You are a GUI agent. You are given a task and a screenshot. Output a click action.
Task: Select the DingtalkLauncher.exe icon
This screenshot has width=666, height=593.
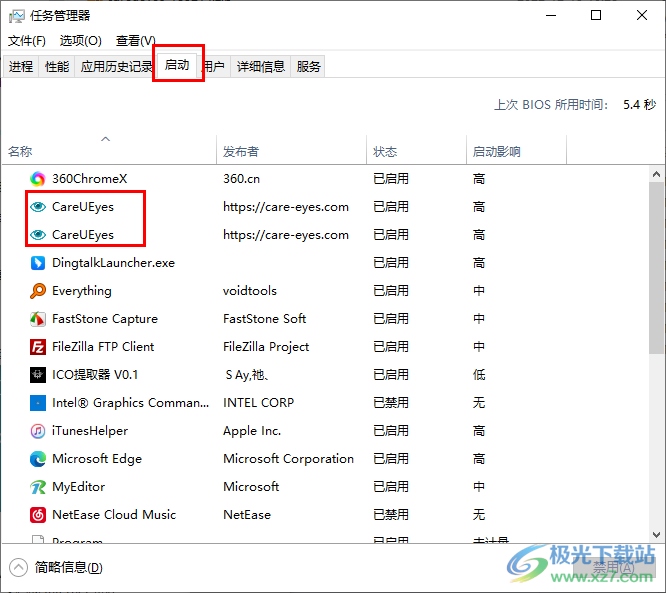[x=38, y=263]
